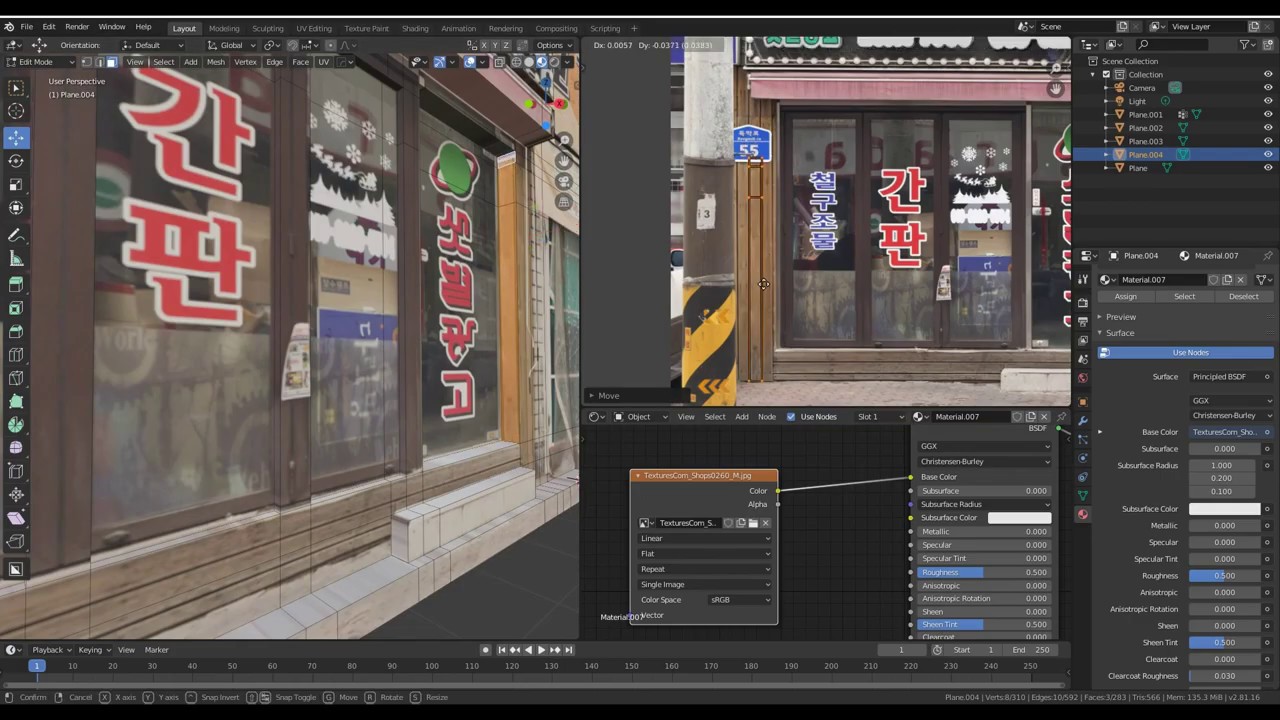Toggle visibility of the Collection
Screen dimensions: 1280x720
[1268, 74]
